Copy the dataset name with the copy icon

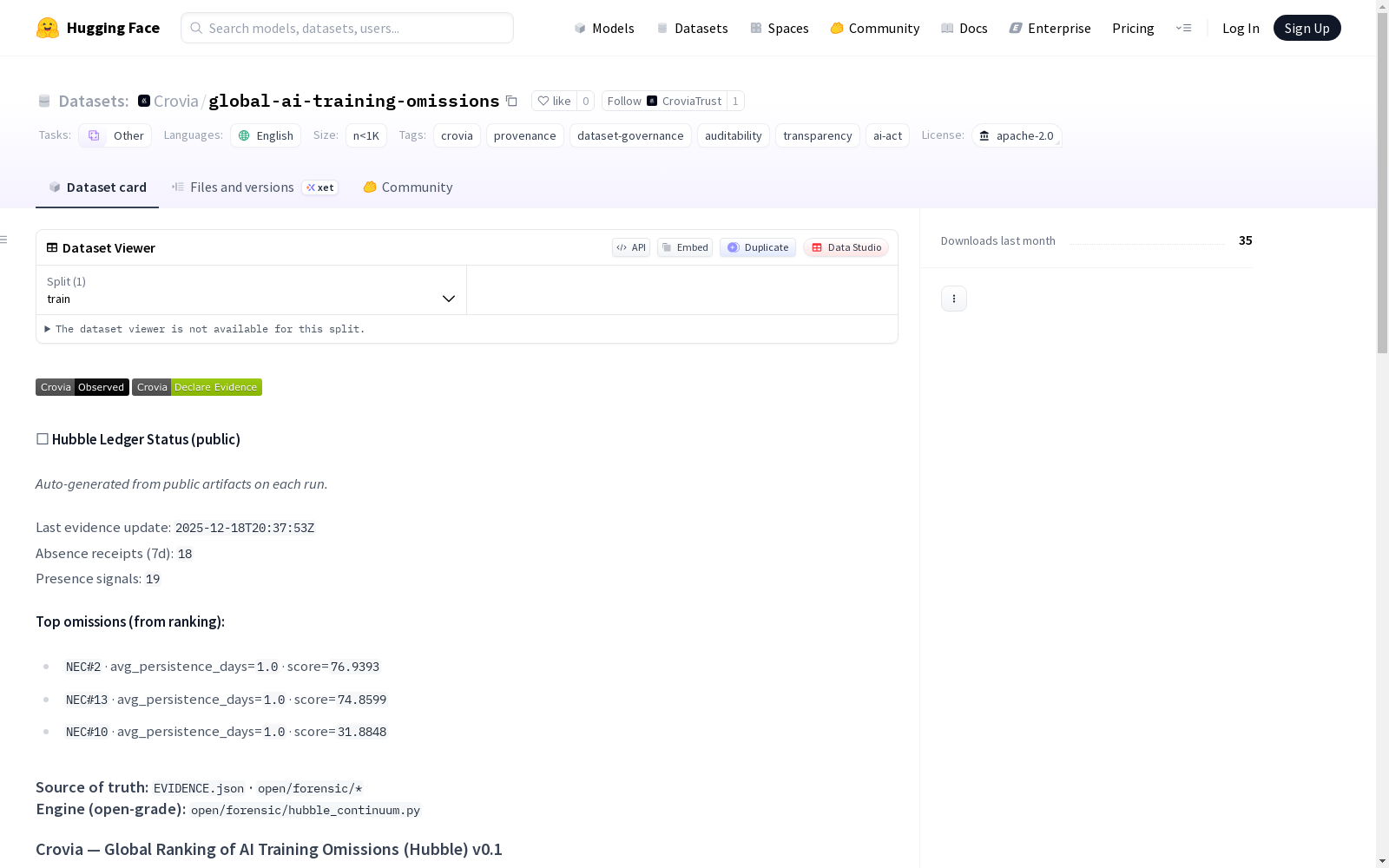512,102
